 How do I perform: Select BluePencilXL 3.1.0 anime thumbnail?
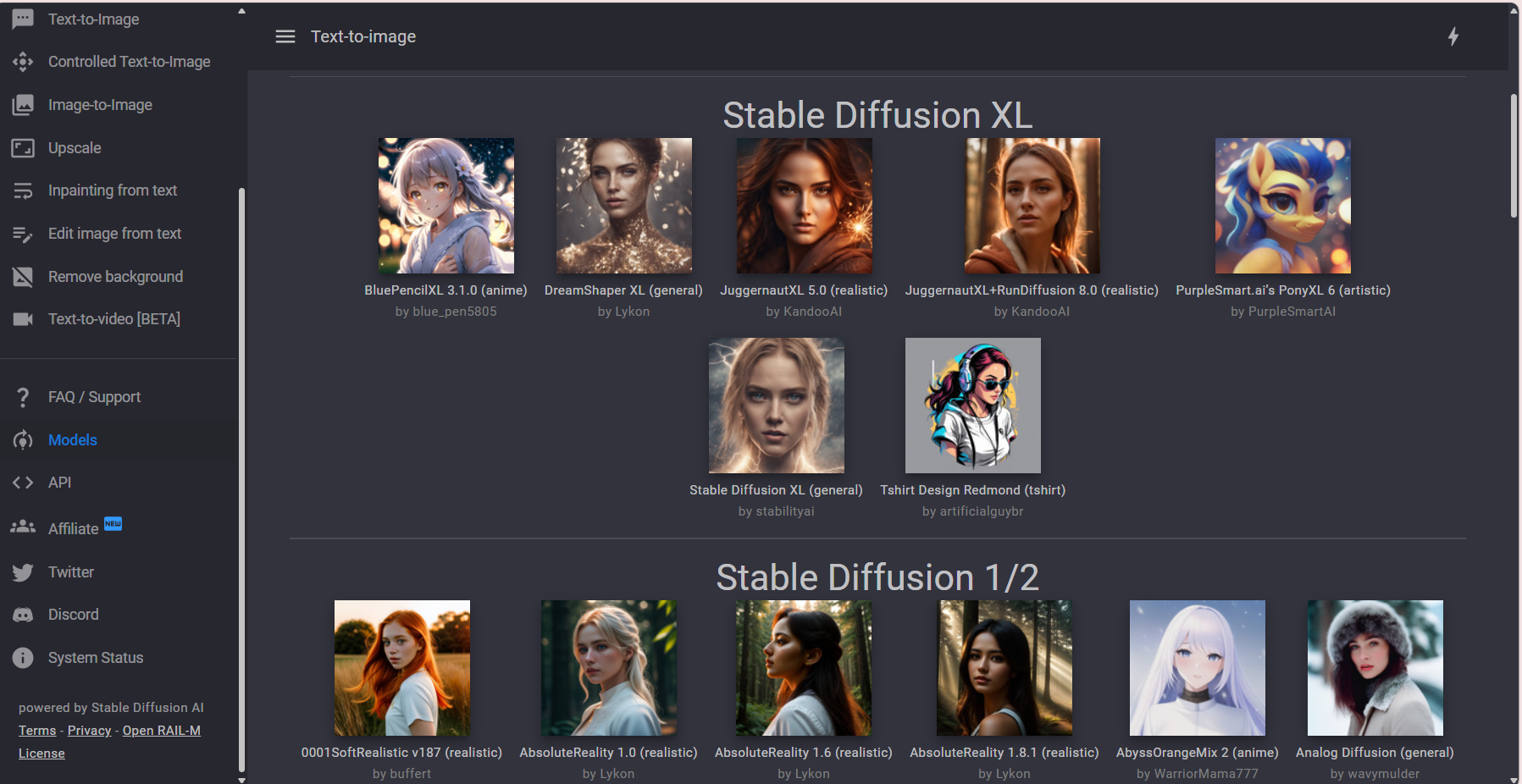click(446, 206)
